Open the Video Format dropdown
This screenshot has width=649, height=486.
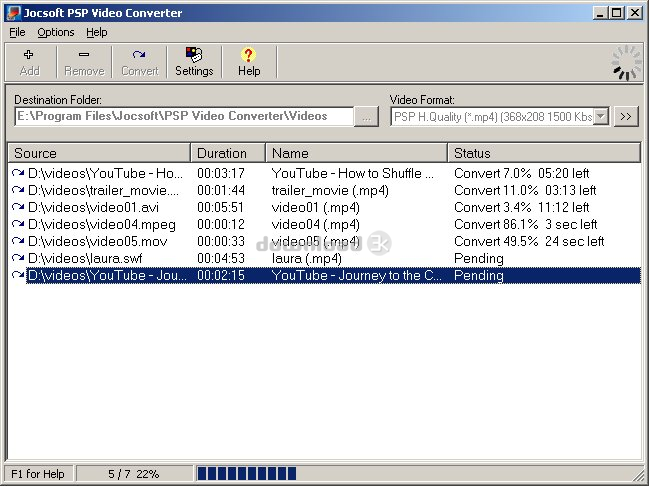pyautogui.click(x=600, y=116)
